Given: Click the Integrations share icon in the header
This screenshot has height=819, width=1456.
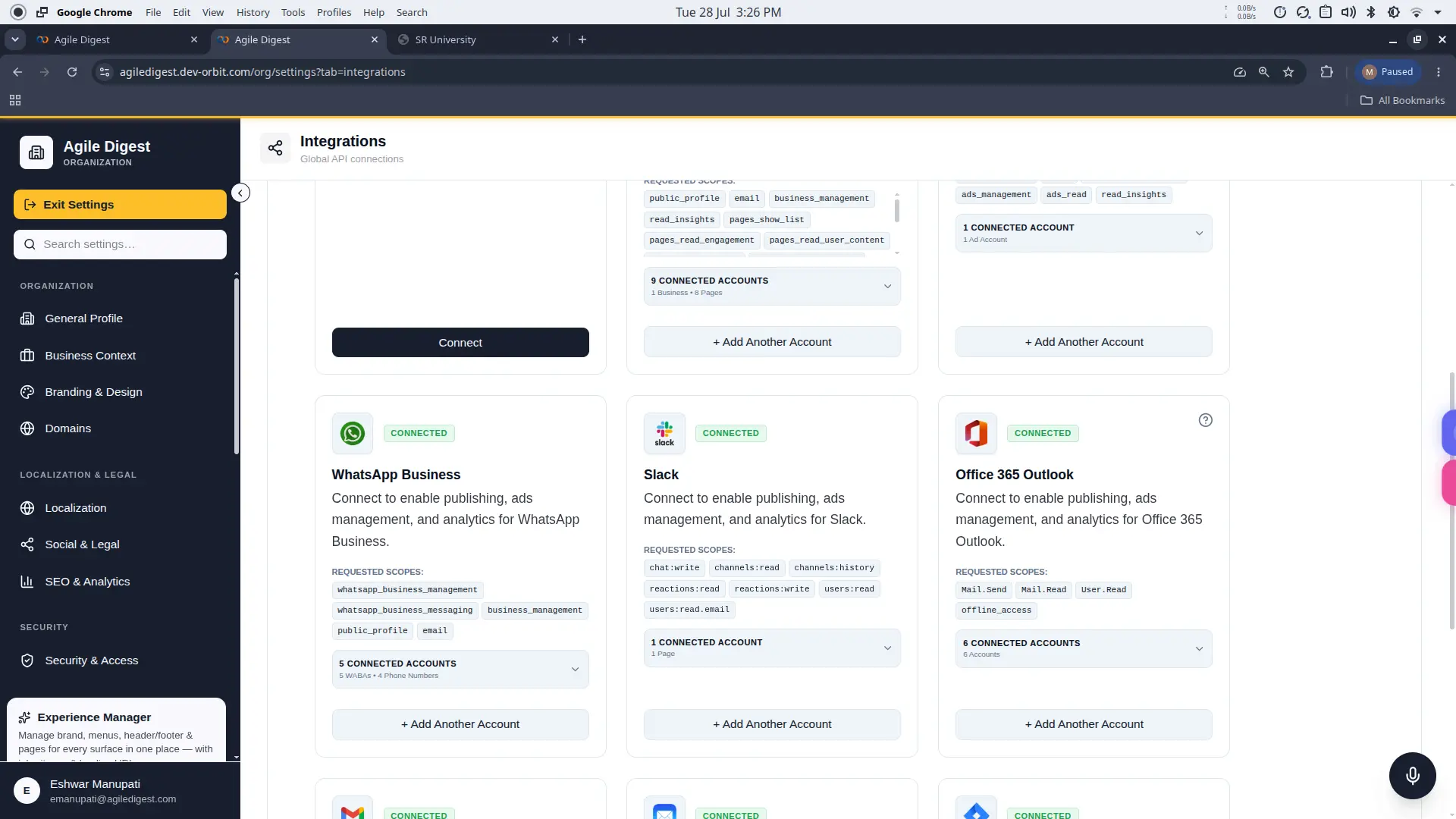Looking at the screenshot, I should point(275,148).
